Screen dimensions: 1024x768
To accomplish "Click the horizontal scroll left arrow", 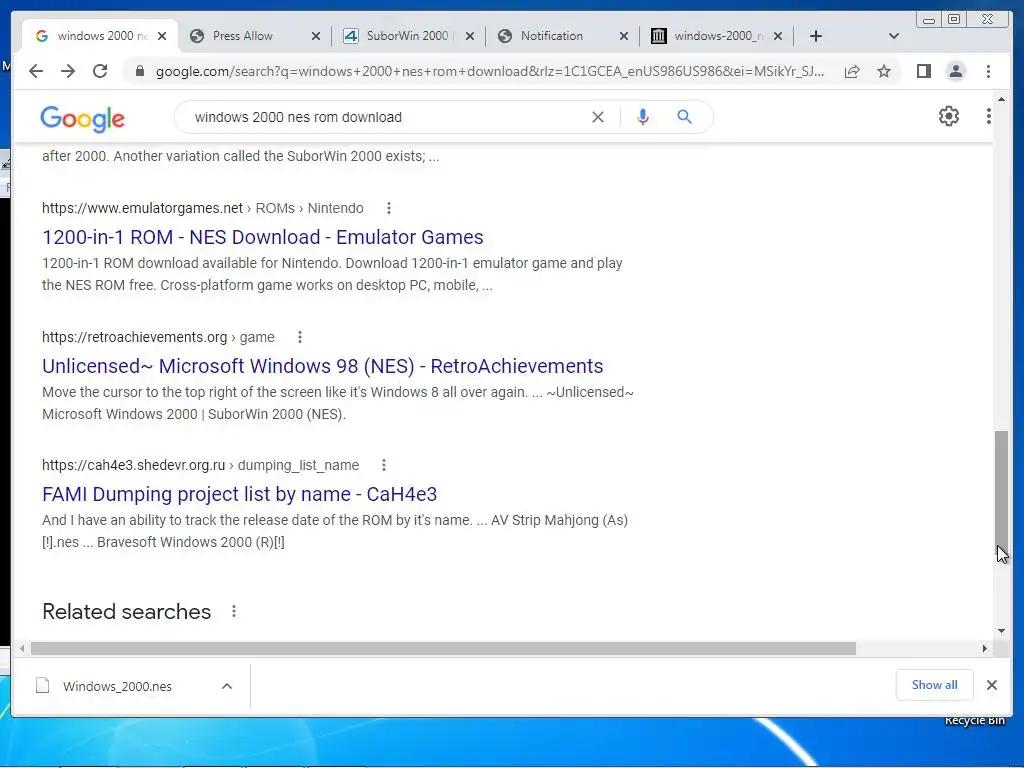I will point(22,648).
